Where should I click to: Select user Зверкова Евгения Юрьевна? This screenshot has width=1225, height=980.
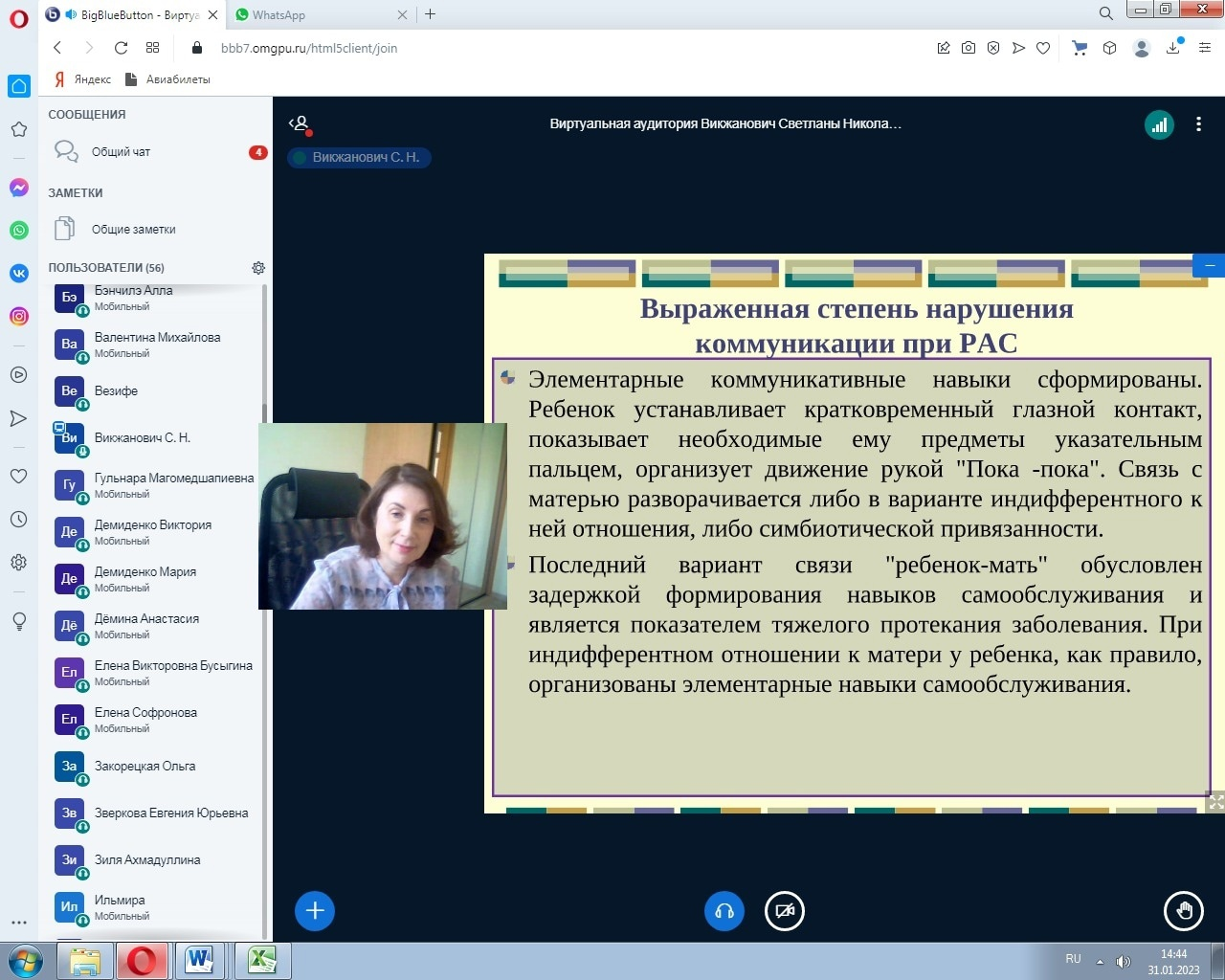(156, 813)
